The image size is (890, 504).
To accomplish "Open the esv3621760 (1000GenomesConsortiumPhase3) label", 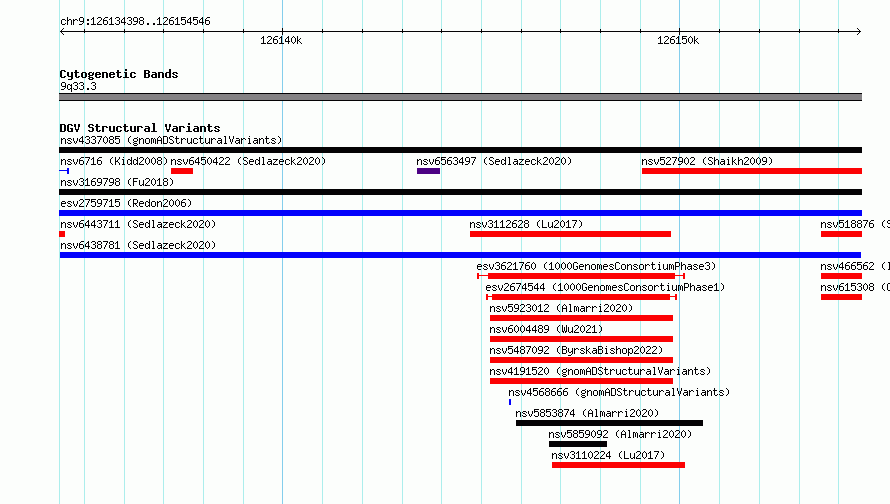I will click(x=596, y=266).
